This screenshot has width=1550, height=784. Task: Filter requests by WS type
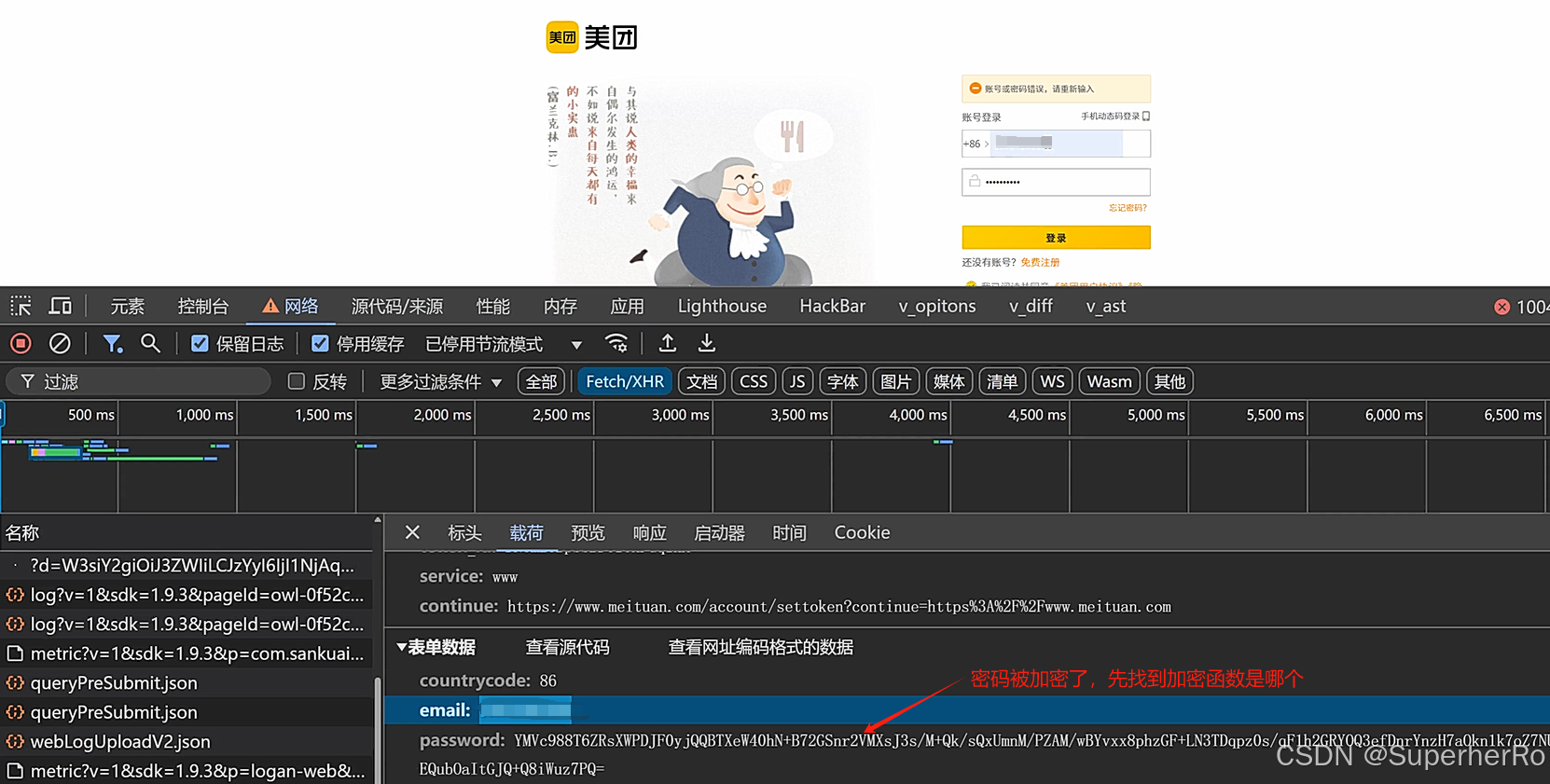1052,381
